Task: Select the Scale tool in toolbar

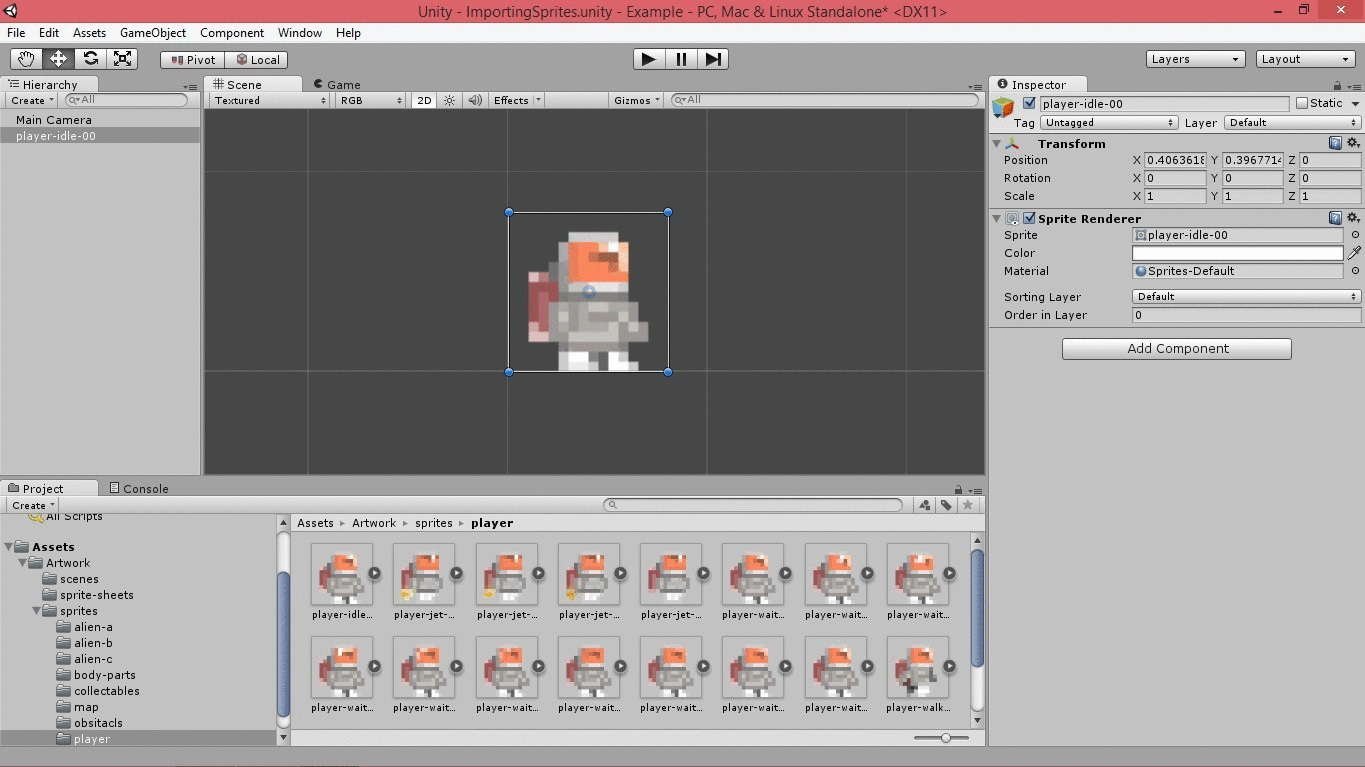Action: (122, 59)
